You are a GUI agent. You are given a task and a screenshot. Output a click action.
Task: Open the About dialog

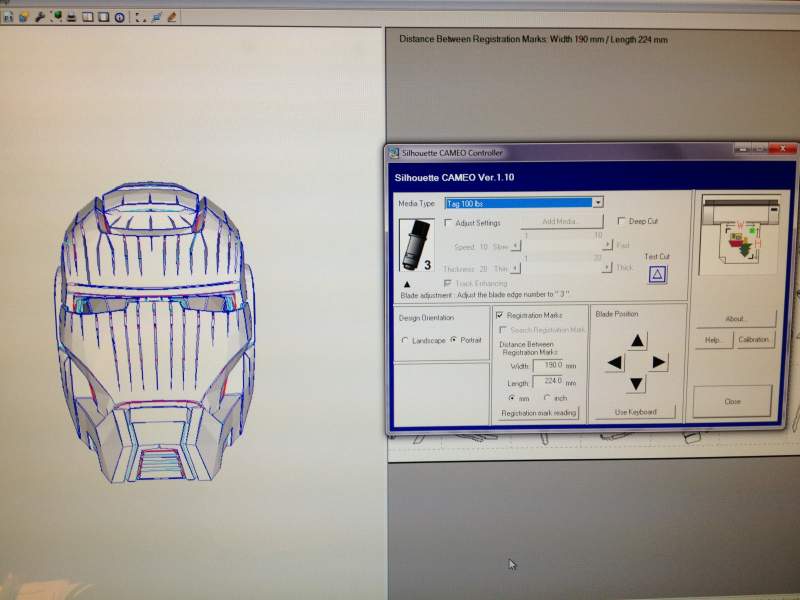[x=736, y=319]
